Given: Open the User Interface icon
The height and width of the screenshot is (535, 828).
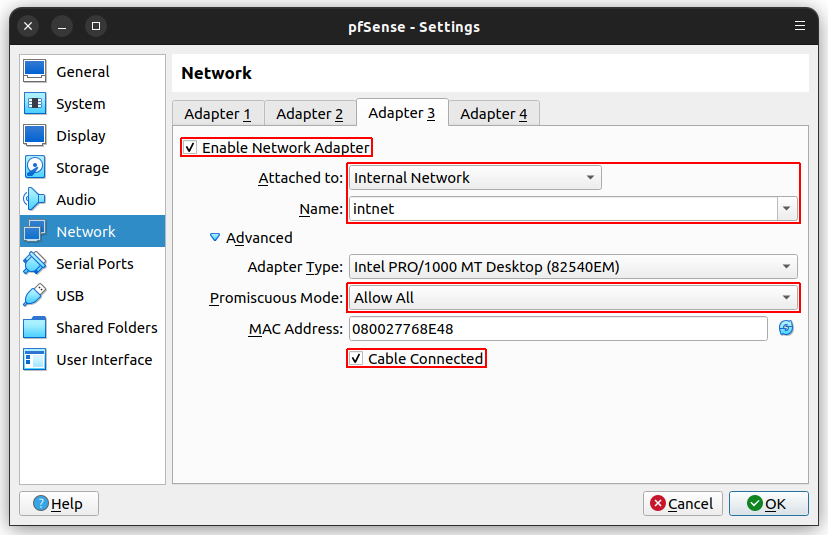Looking at the screenshot, I should tap(34, 360).
